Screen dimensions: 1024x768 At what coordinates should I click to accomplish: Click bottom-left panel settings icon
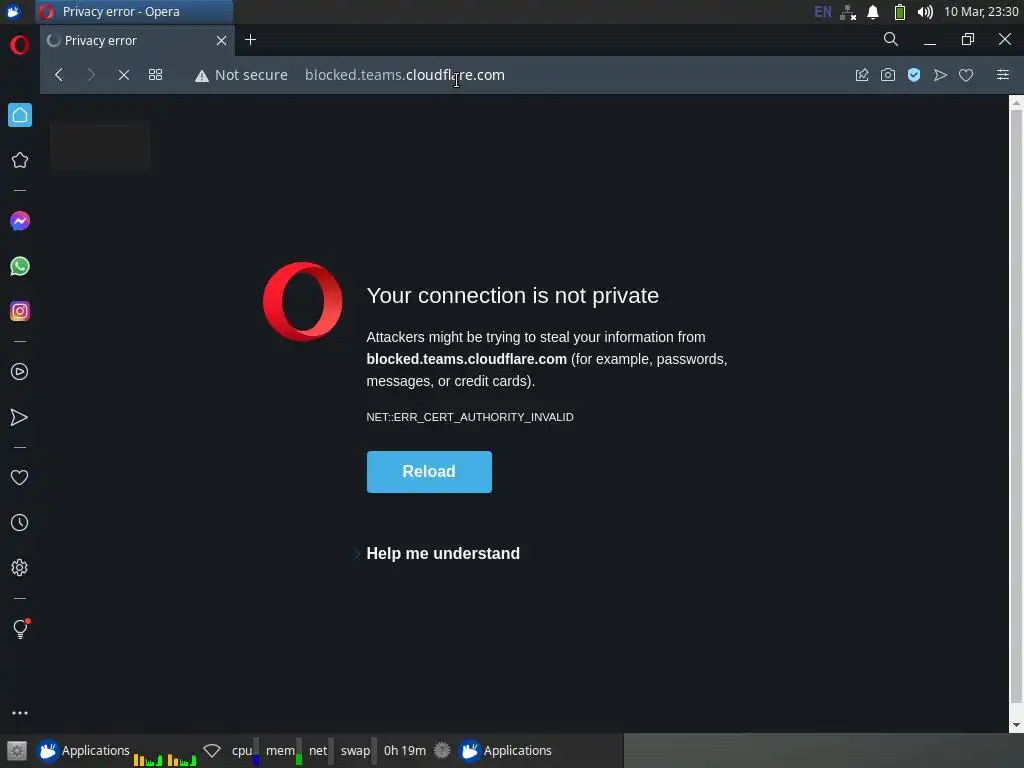[x=16, y=750]
